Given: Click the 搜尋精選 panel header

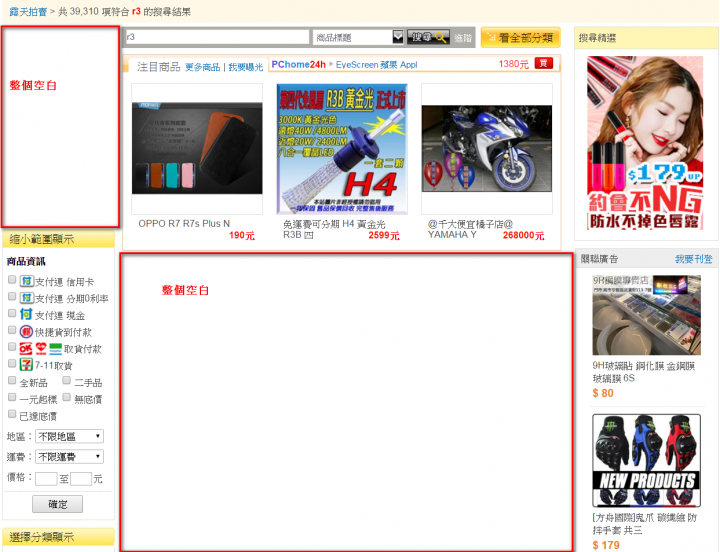Looking at the screenshot, I should click(x=646, y=38).
